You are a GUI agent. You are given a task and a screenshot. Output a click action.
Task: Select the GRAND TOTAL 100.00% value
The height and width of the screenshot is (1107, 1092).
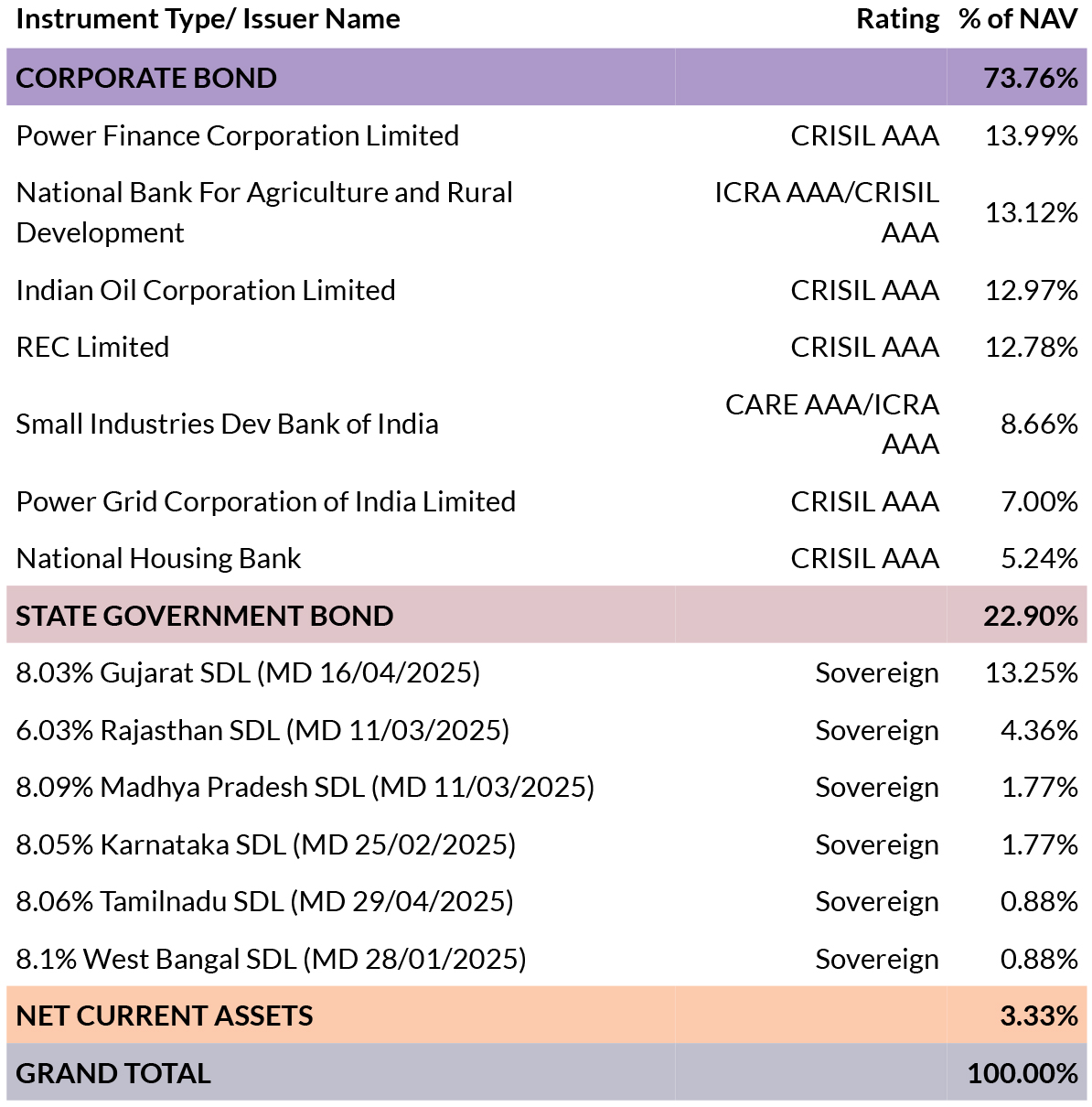(x=1022, y=1073)
